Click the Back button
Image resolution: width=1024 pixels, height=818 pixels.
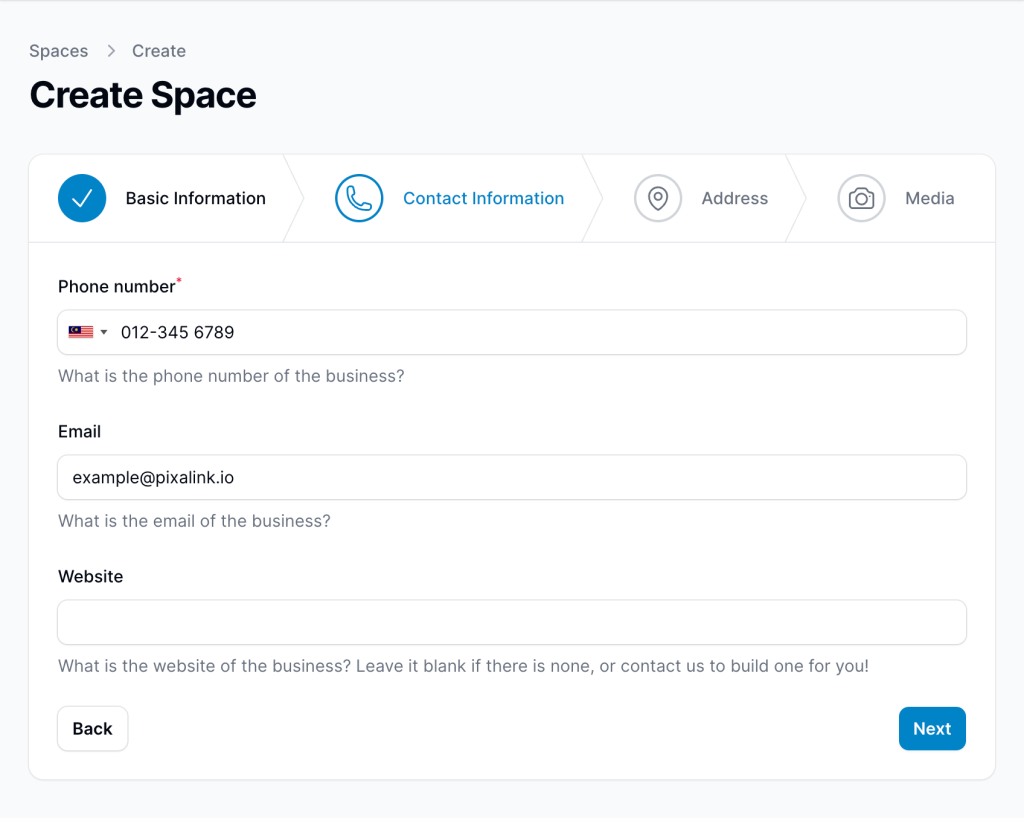point(93,729)
